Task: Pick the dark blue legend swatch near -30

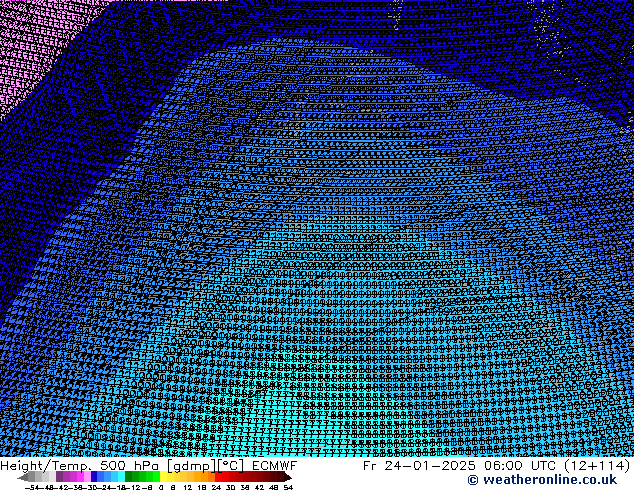Action: [94, 476]
